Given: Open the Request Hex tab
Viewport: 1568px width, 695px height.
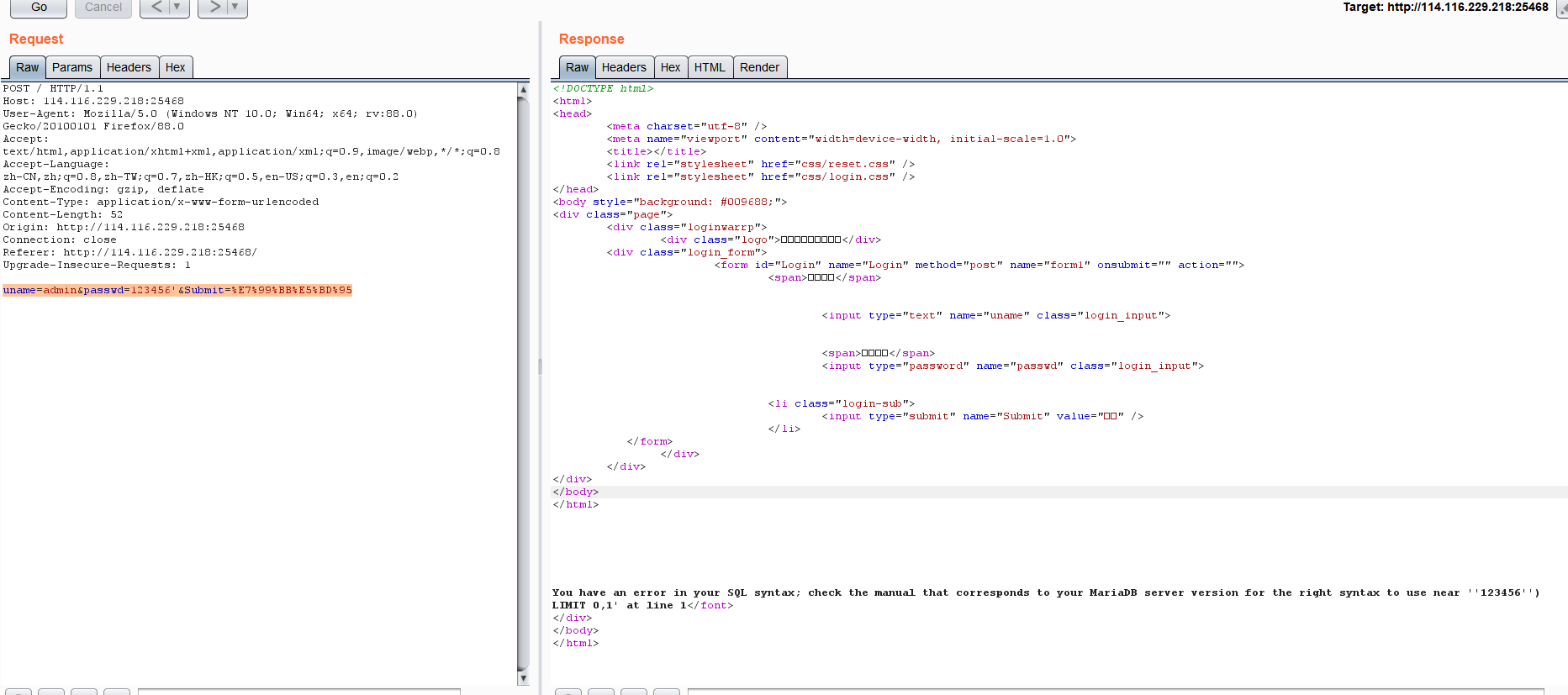Looking at the screenshot, I should (x=176, y=67).
